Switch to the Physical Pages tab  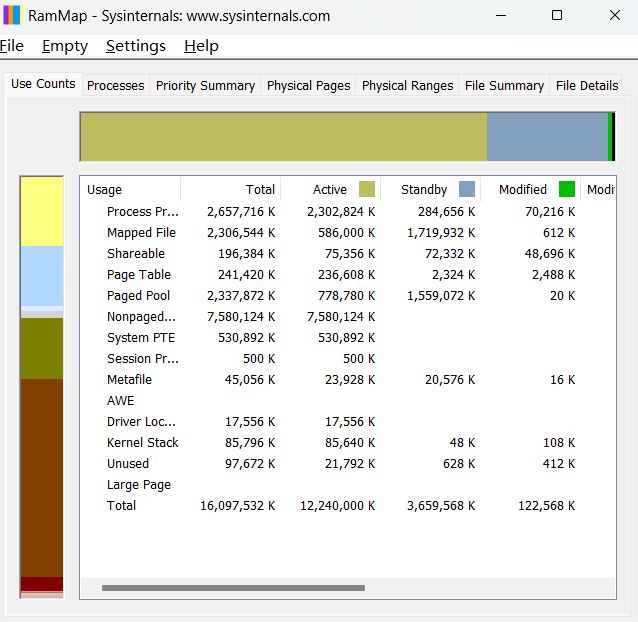(308, 85)
